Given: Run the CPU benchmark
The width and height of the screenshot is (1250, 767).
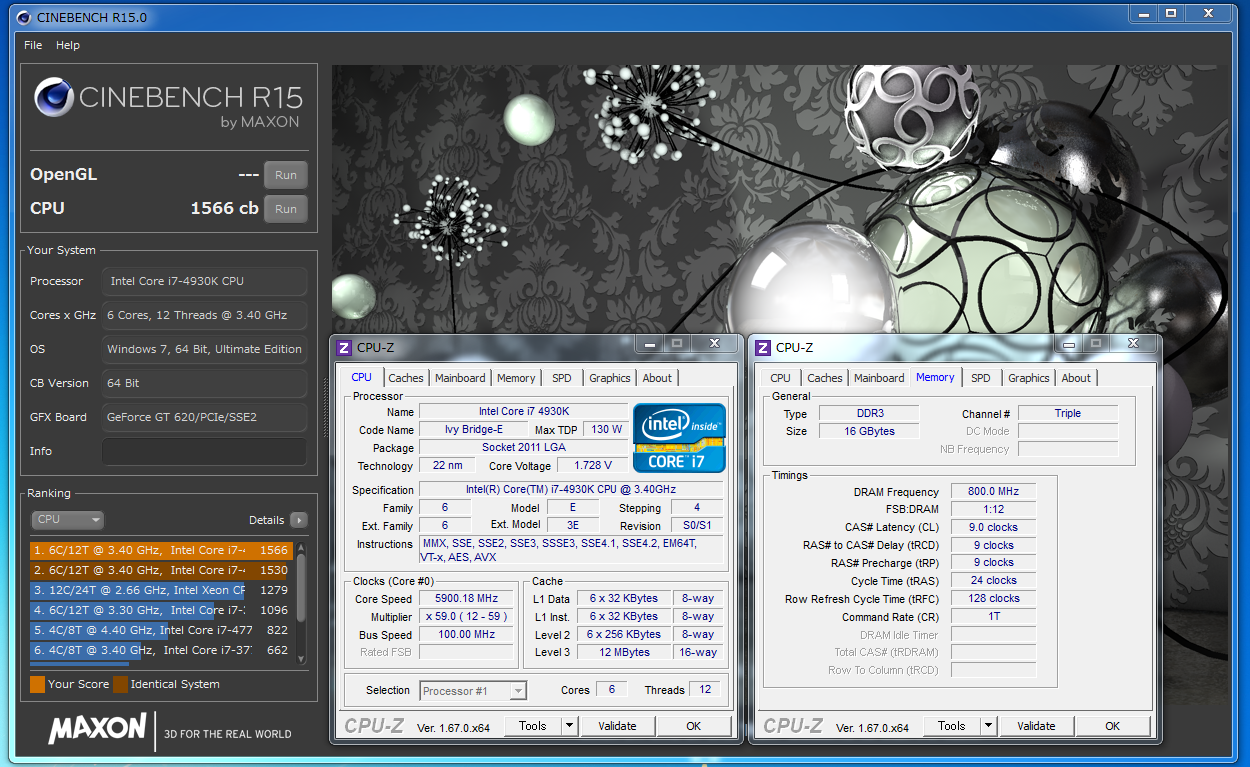Looking at the screenshot, I should (x=286, y=209).
